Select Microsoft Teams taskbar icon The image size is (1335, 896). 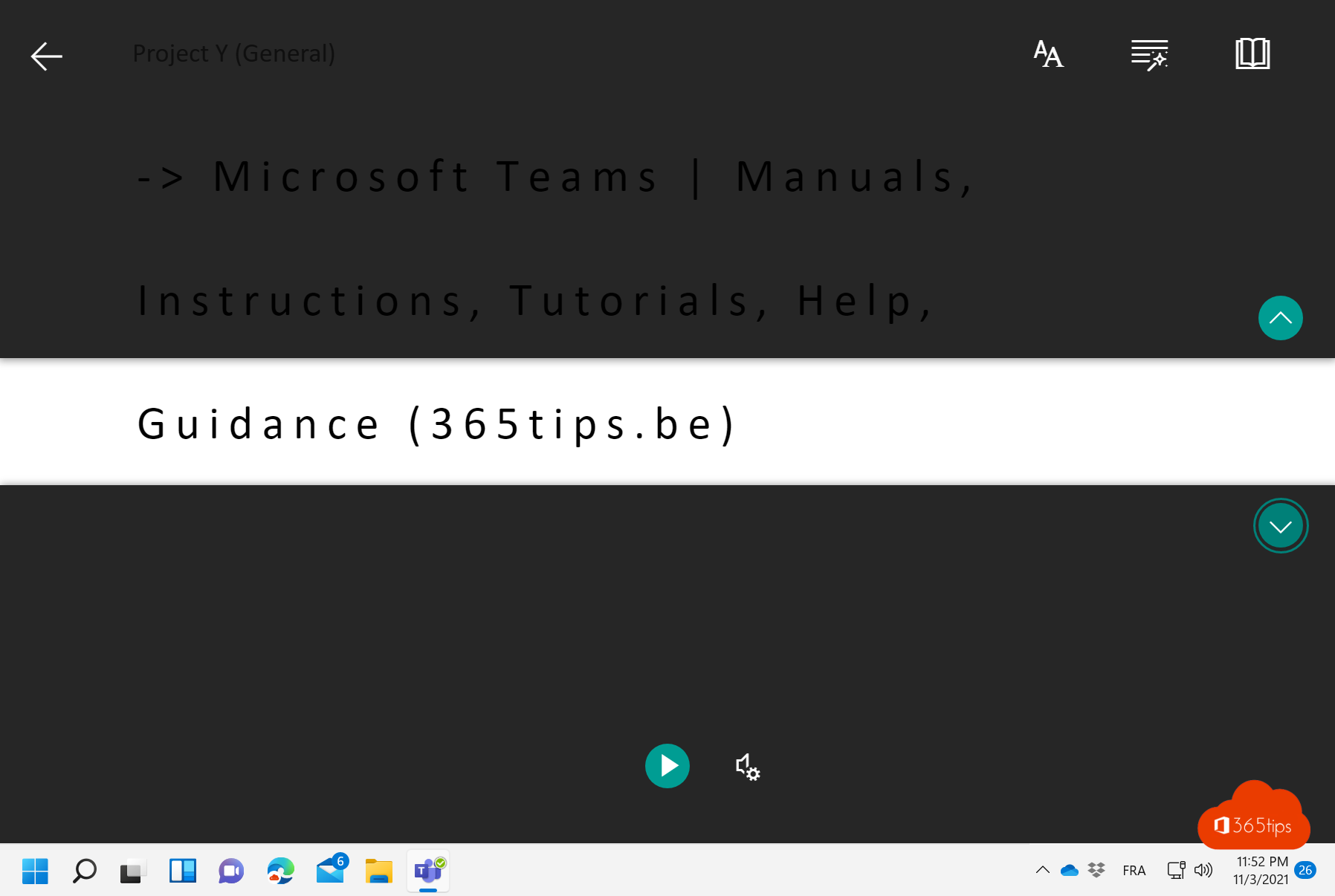(x=428, y=871)
